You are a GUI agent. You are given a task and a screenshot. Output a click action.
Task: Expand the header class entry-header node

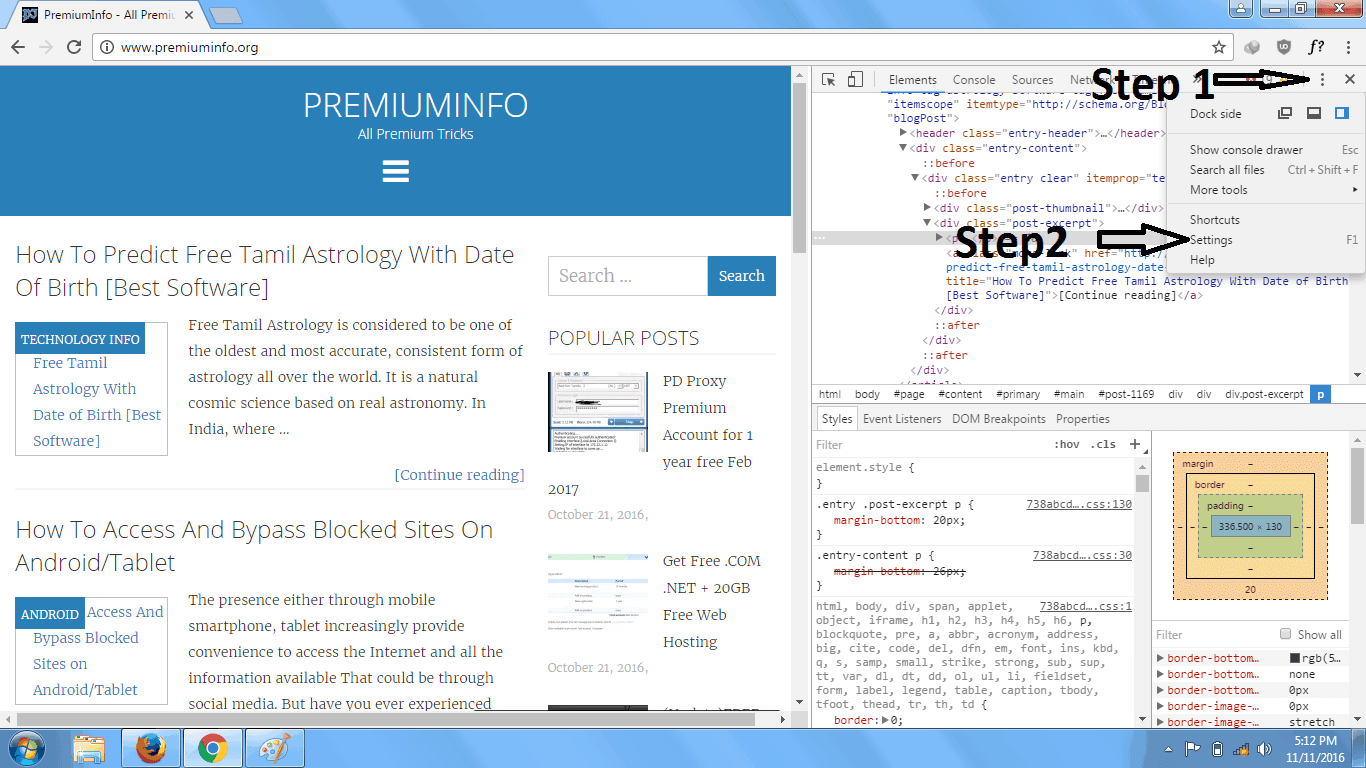(903, 133)
